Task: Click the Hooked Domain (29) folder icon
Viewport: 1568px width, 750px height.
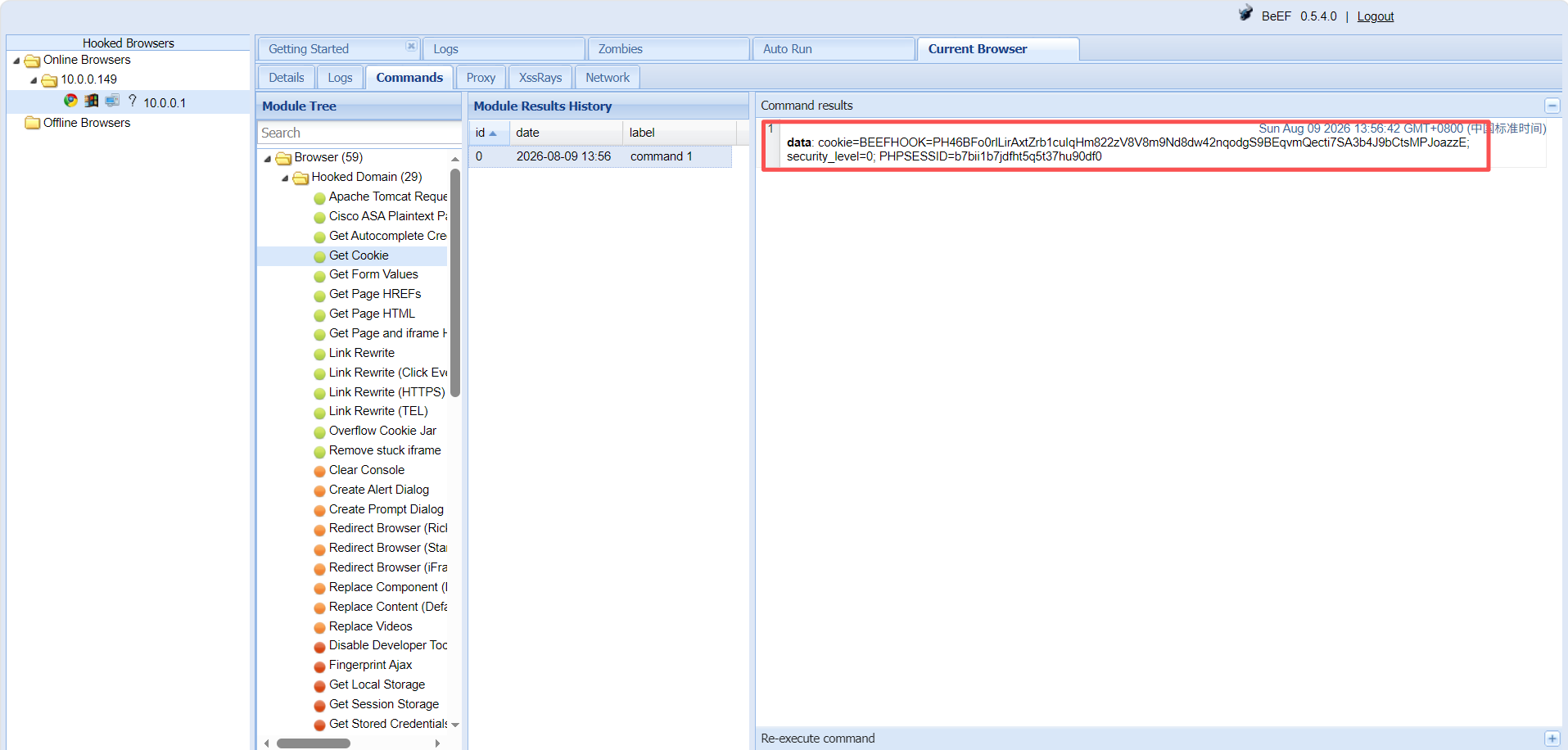Action: click(300, 178)
